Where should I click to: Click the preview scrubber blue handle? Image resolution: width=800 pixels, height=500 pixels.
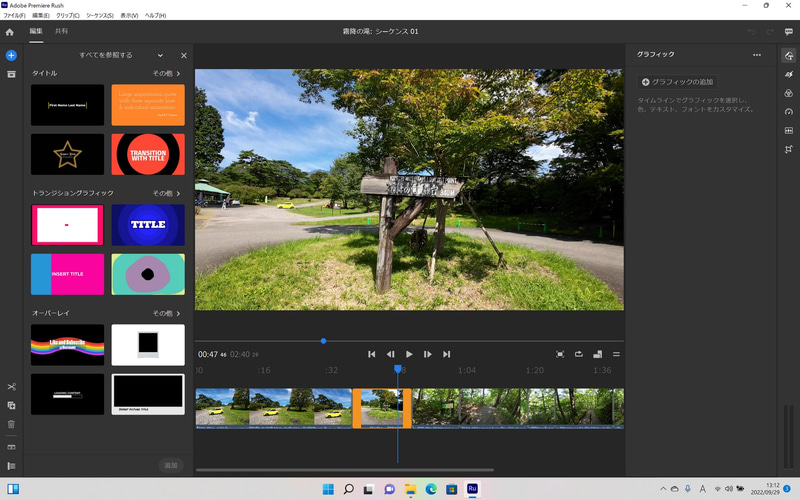pyautogui.click(x=323, y=341)
